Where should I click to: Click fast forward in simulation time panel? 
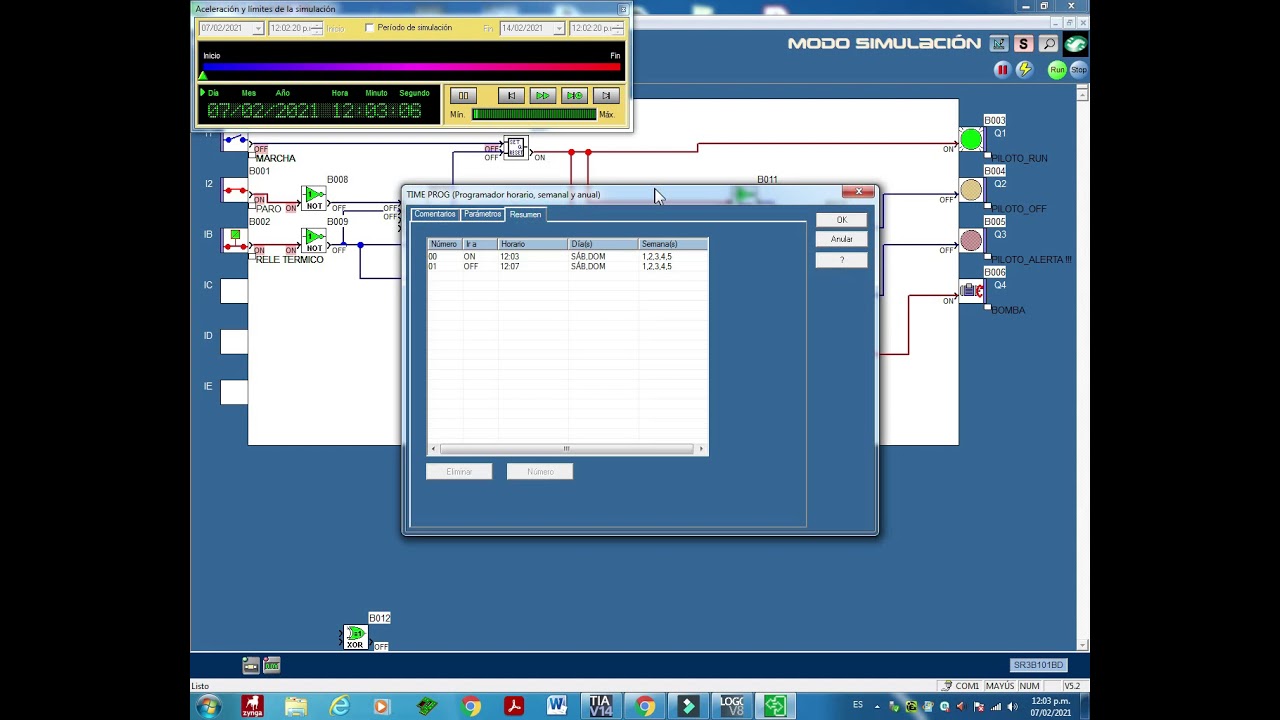pos(542,96)
